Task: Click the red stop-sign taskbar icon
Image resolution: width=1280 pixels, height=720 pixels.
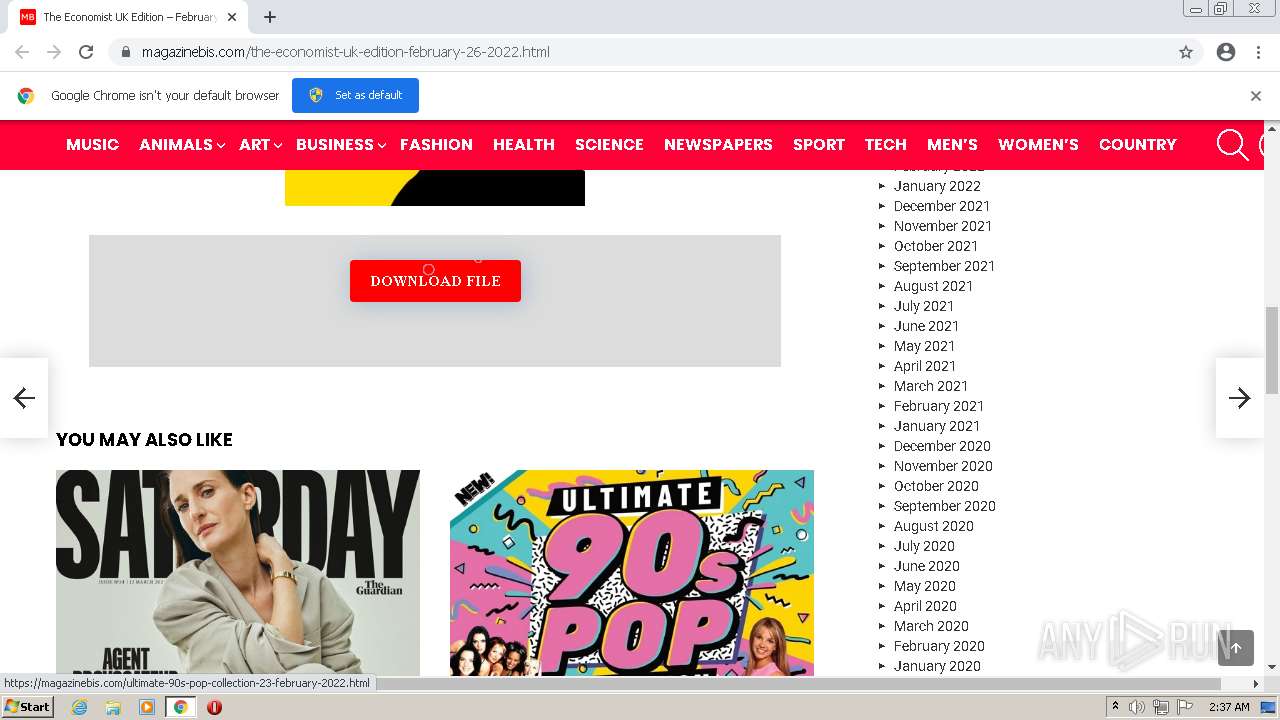Action: tap(214, 707)
